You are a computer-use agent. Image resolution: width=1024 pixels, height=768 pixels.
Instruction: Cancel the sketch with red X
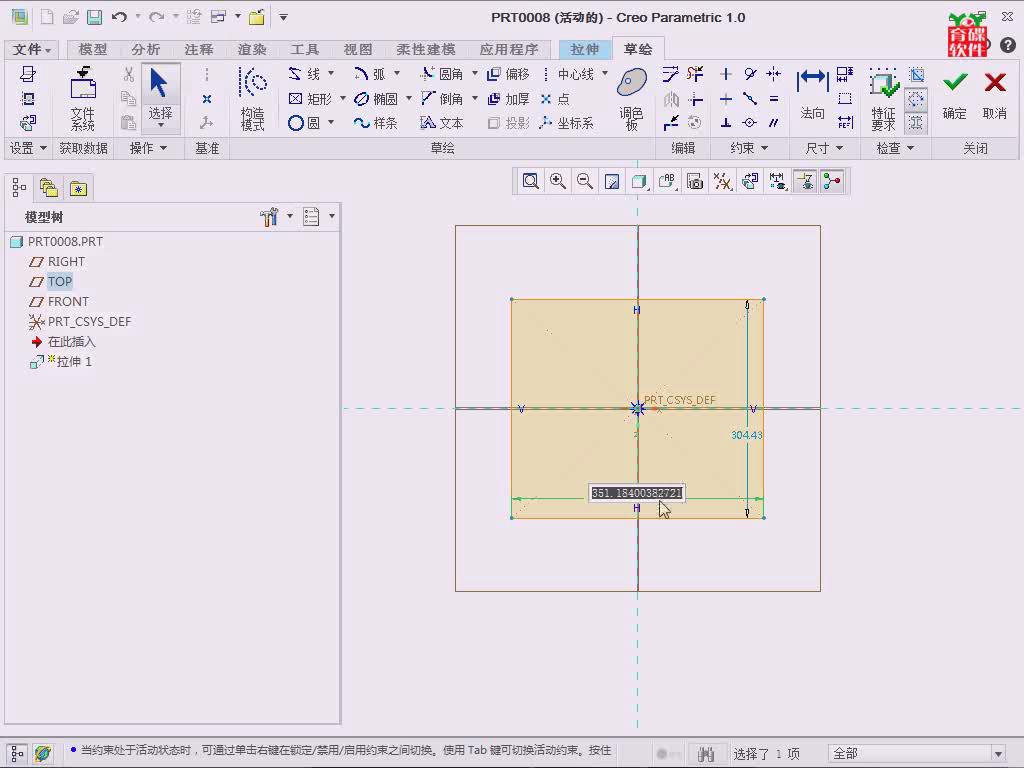[x=995, y=95]
